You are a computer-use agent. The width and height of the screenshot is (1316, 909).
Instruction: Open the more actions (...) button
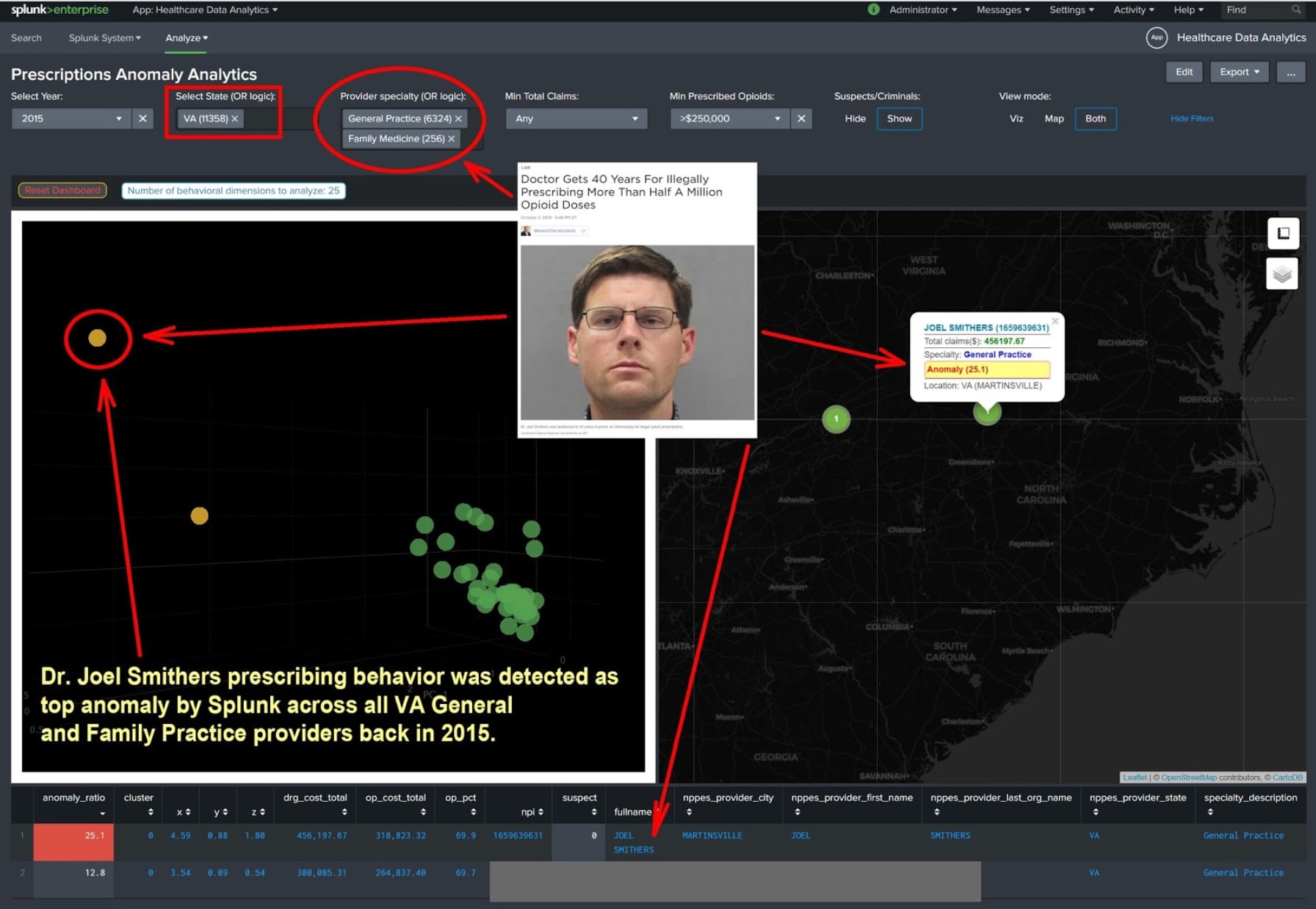tap(1290, 71)
